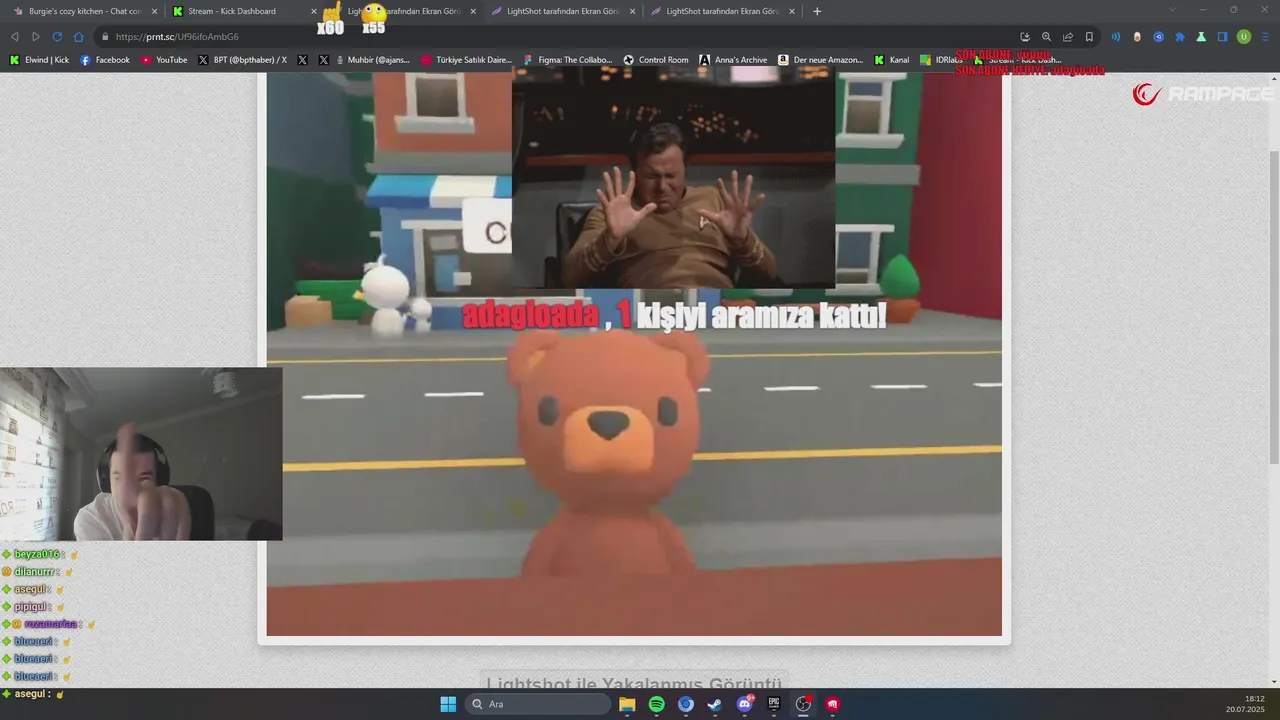
Task: Click the blue sound-wave extension icon
Action: click(x=1116, y=37)
